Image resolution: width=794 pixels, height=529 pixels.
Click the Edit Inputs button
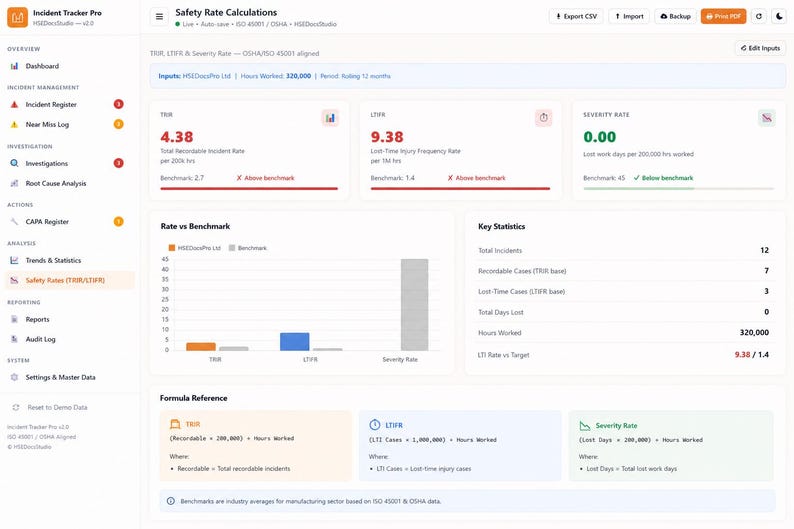pos(760,48)
